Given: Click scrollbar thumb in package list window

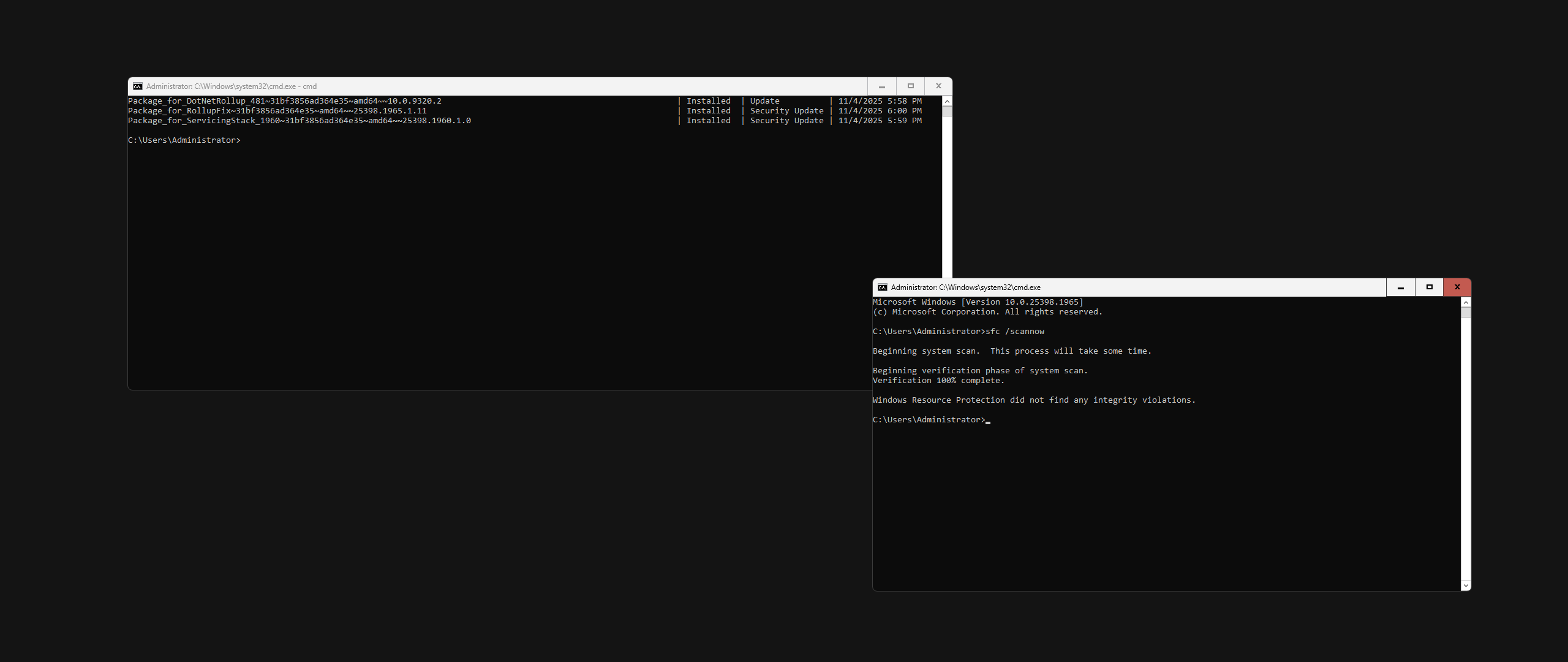Looking at the screenshot, I should pyautogui.click(x=947, y=112).
